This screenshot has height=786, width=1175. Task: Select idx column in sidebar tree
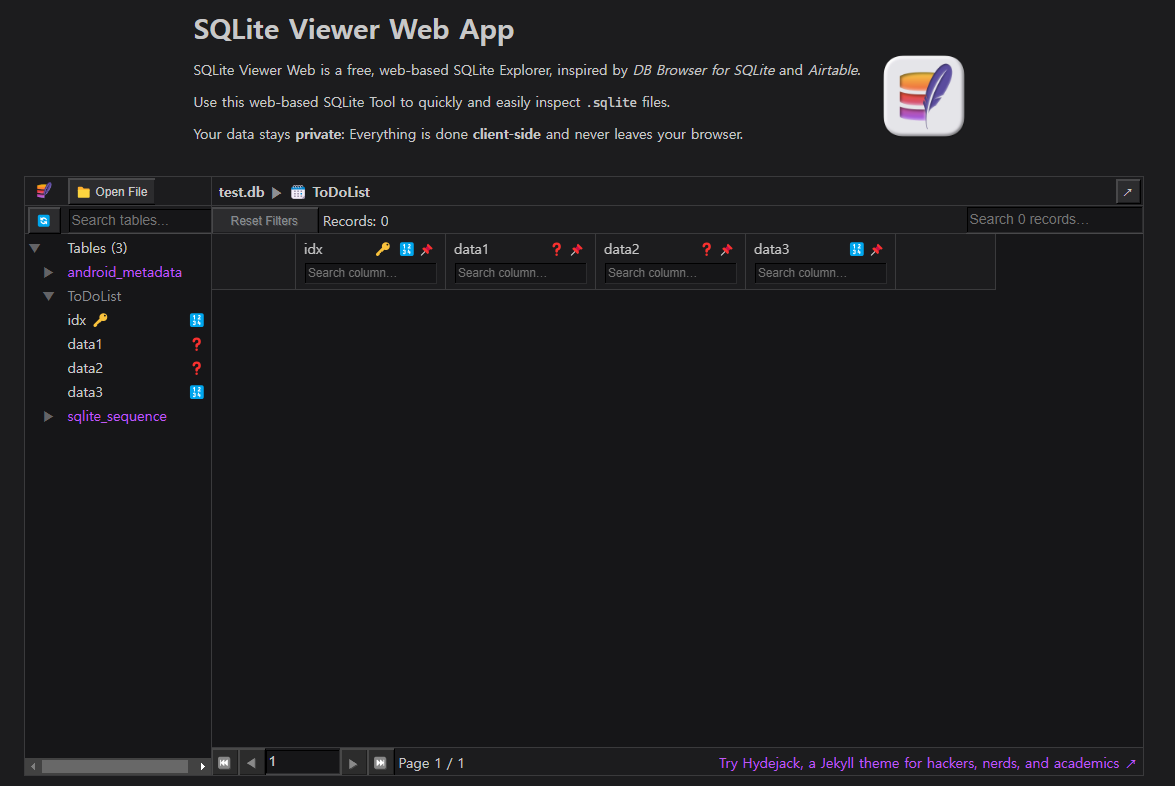pos(76,320)
